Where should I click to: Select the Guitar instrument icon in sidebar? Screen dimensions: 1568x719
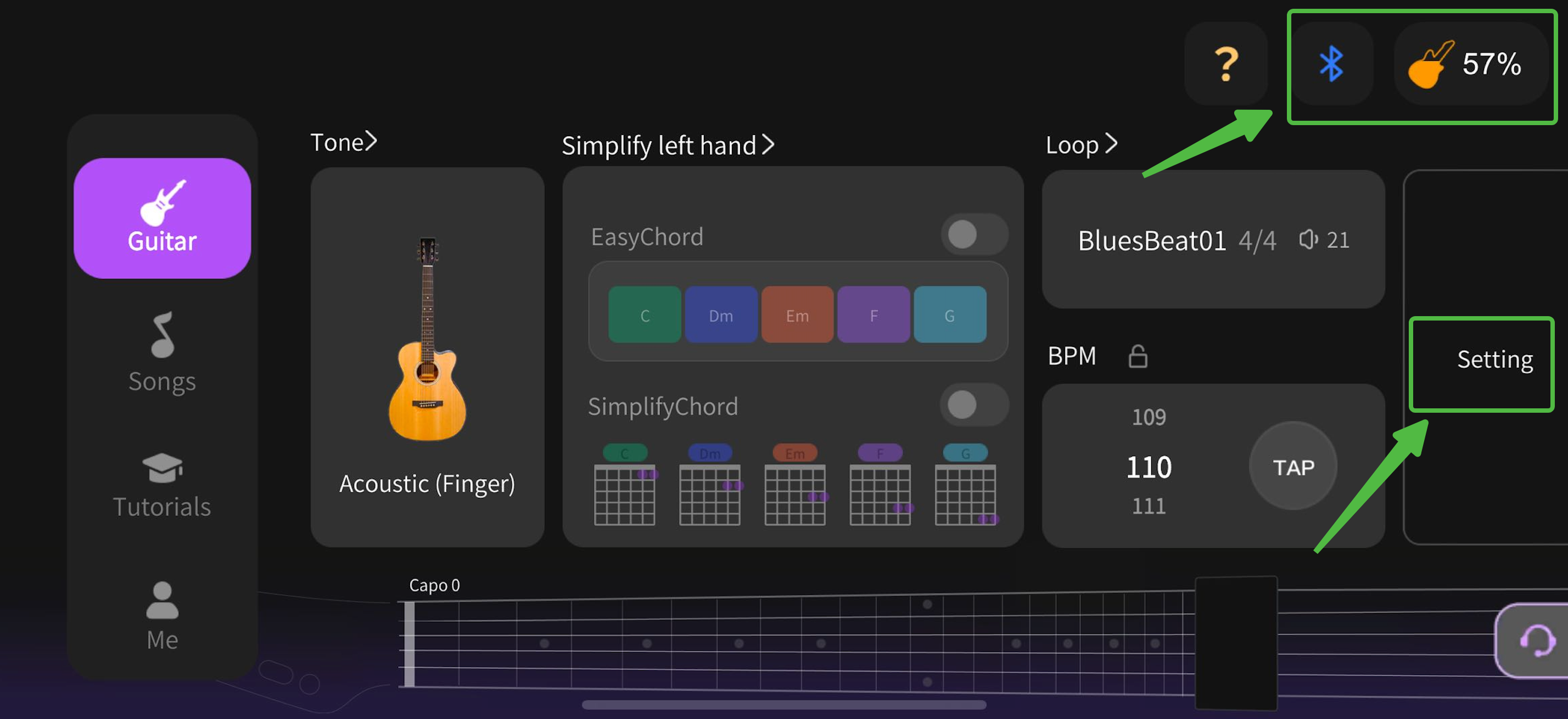(x=161, y=204)
